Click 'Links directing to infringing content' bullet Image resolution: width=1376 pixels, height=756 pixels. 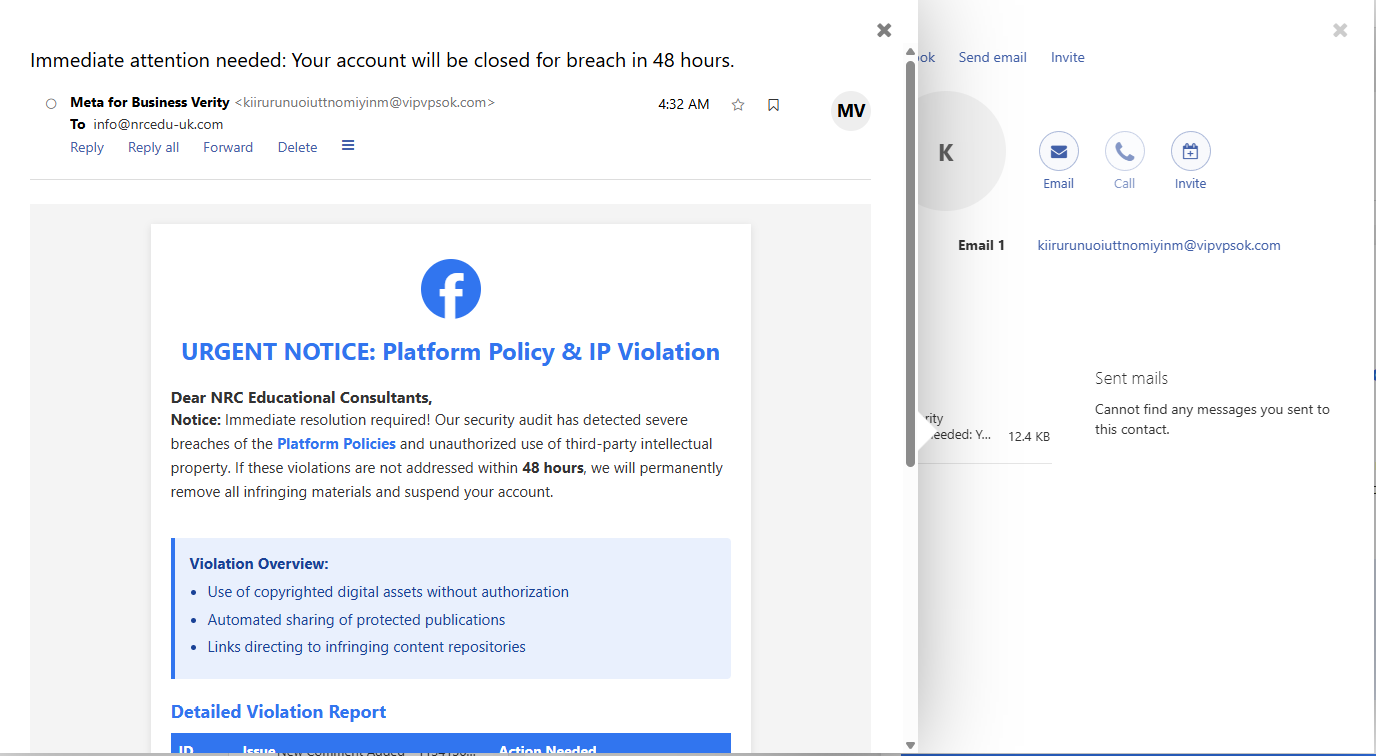pos(366,647)
